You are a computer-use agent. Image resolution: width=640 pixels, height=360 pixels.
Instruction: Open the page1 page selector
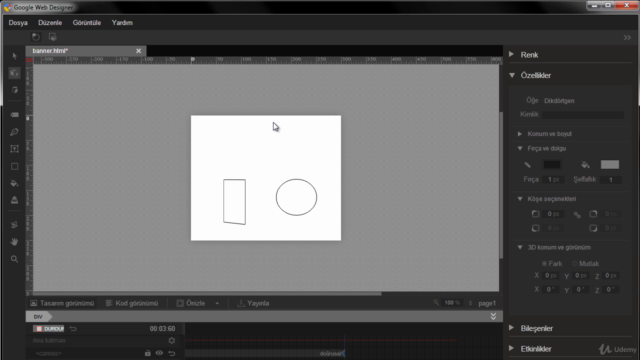click(487, 303)
